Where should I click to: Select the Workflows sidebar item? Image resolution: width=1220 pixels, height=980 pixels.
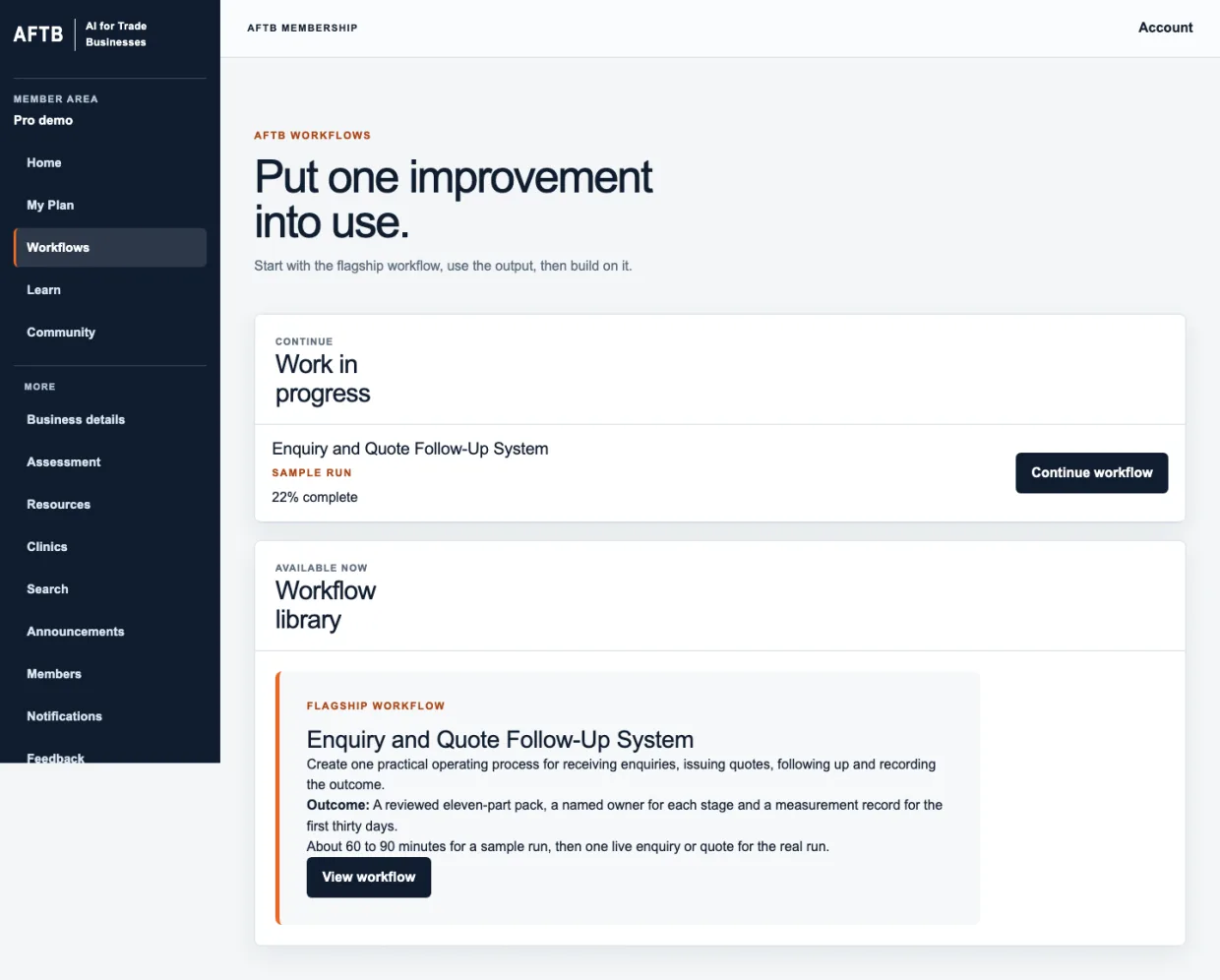[x=110, y=248]
